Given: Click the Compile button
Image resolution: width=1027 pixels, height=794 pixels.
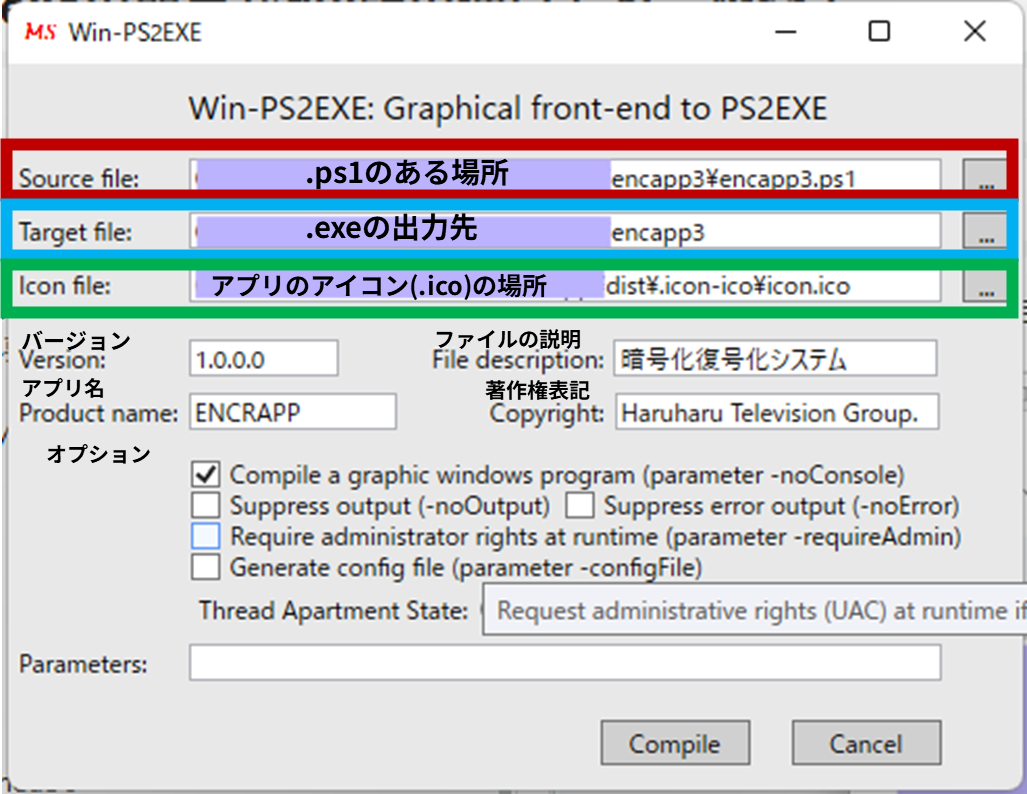Looking at the screenshot, I should pyautogui.click(x=675, y=743).
